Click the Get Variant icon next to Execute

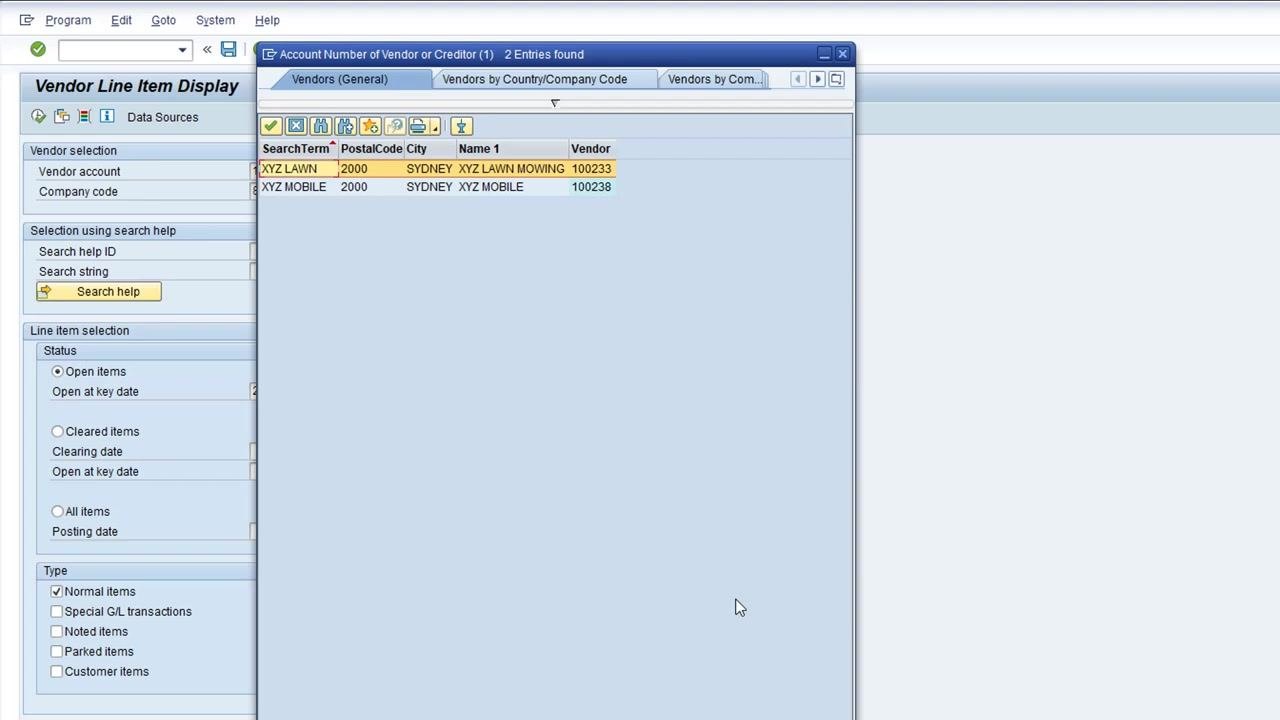(x=62, y=117)
